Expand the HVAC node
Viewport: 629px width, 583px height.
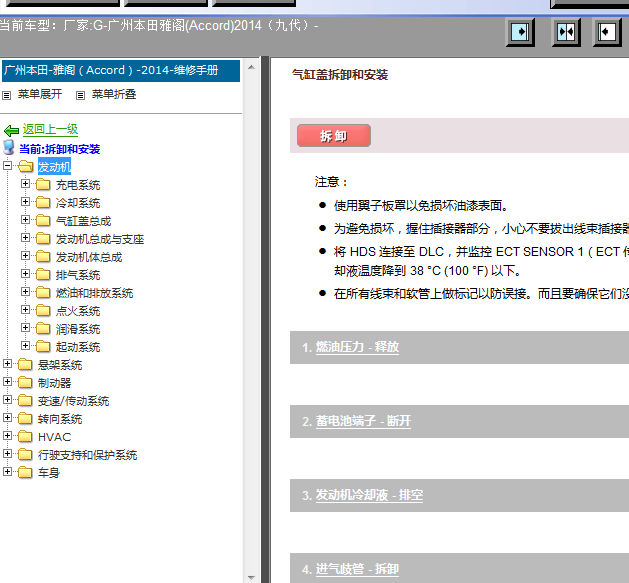click(x=7, y=435)
